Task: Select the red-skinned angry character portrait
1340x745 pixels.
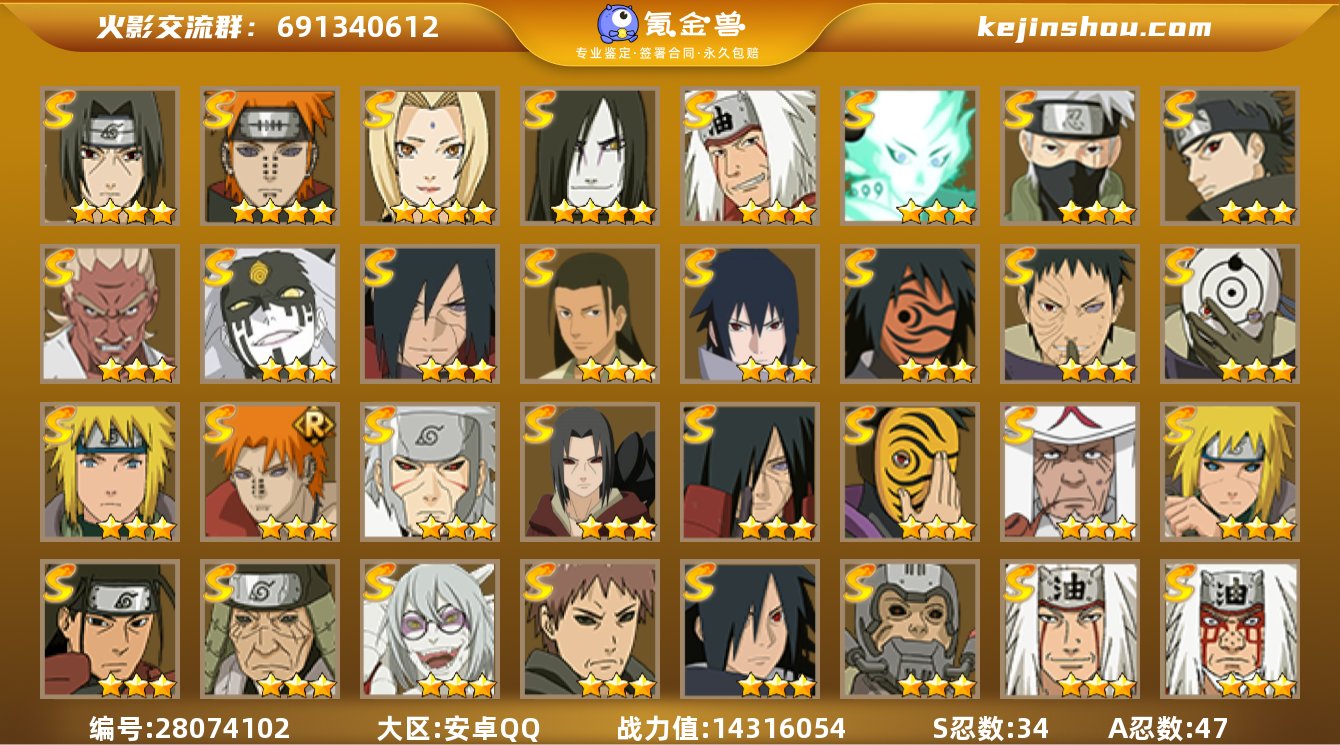Action: pos(110,314)
